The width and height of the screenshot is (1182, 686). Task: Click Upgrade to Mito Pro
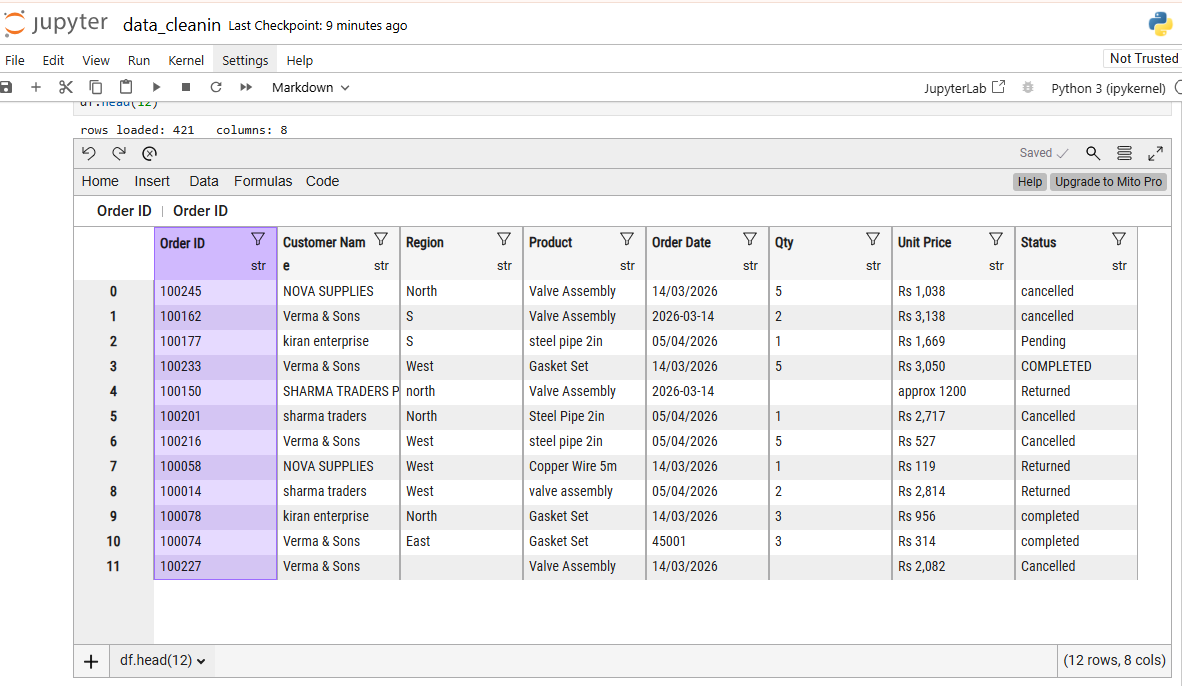click(1108, 182)
